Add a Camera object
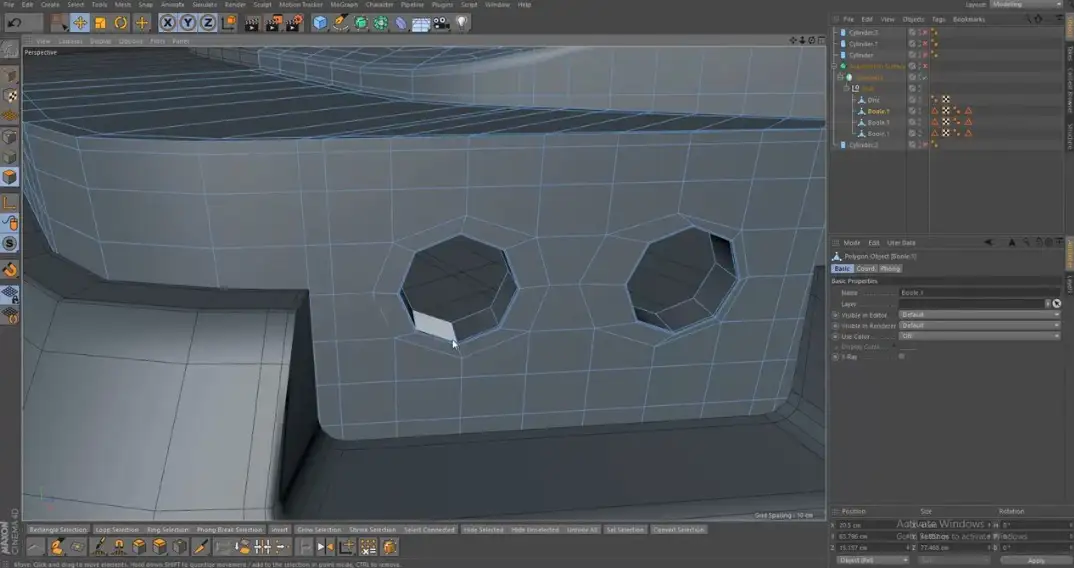The image size is (1074, 568). [x=441, y=23]
